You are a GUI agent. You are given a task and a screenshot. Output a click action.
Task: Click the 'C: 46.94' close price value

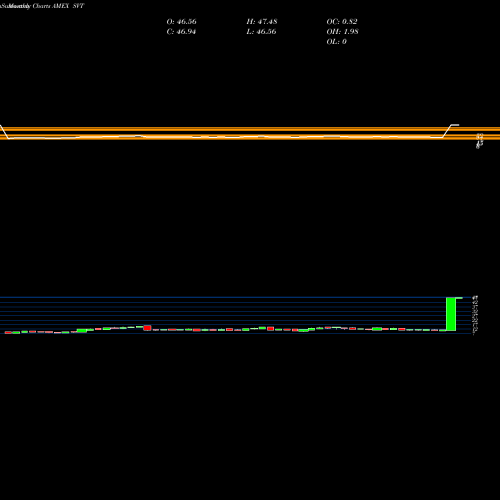181,32
